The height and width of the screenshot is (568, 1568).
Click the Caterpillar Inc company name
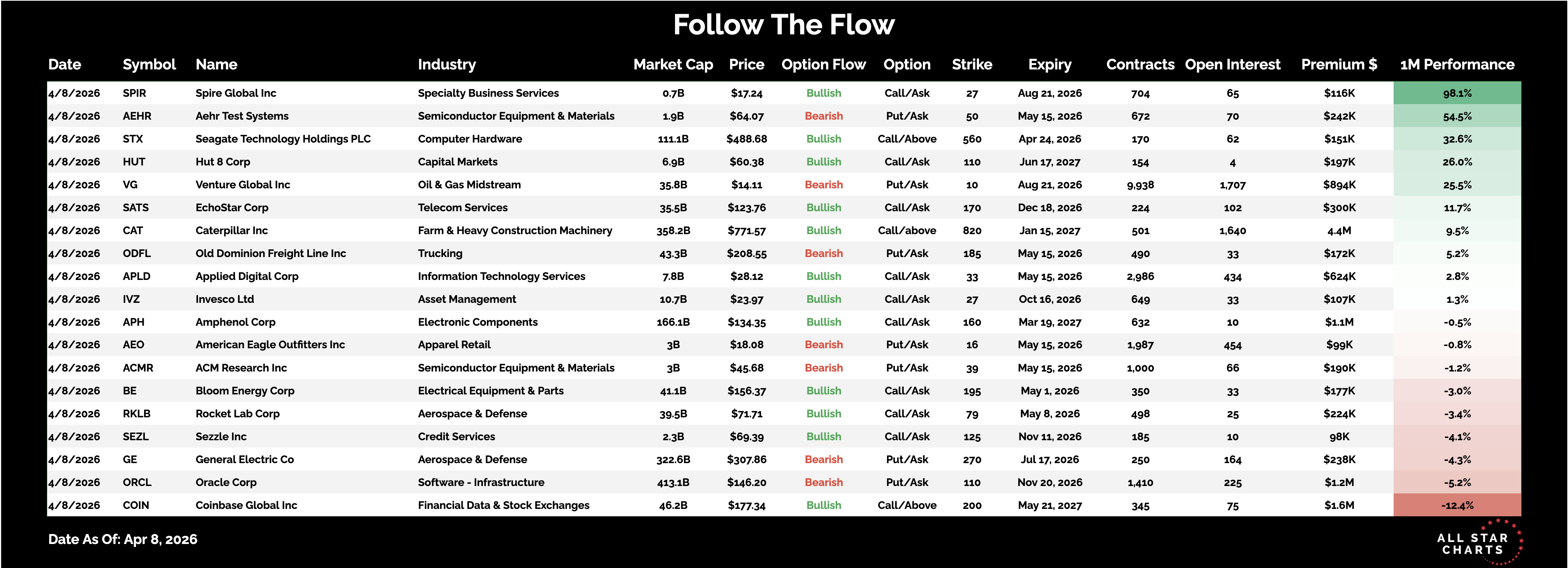(231, 230)
